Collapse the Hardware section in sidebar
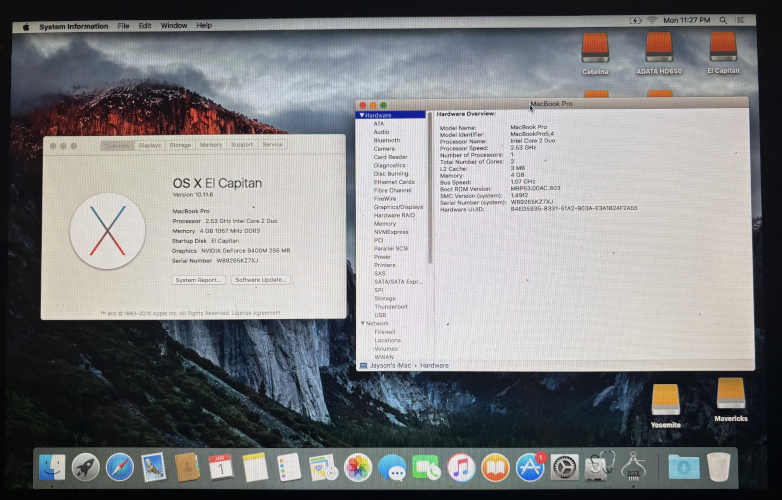Image resolution: width=782 pixels, height=500 pixels. 361,116
